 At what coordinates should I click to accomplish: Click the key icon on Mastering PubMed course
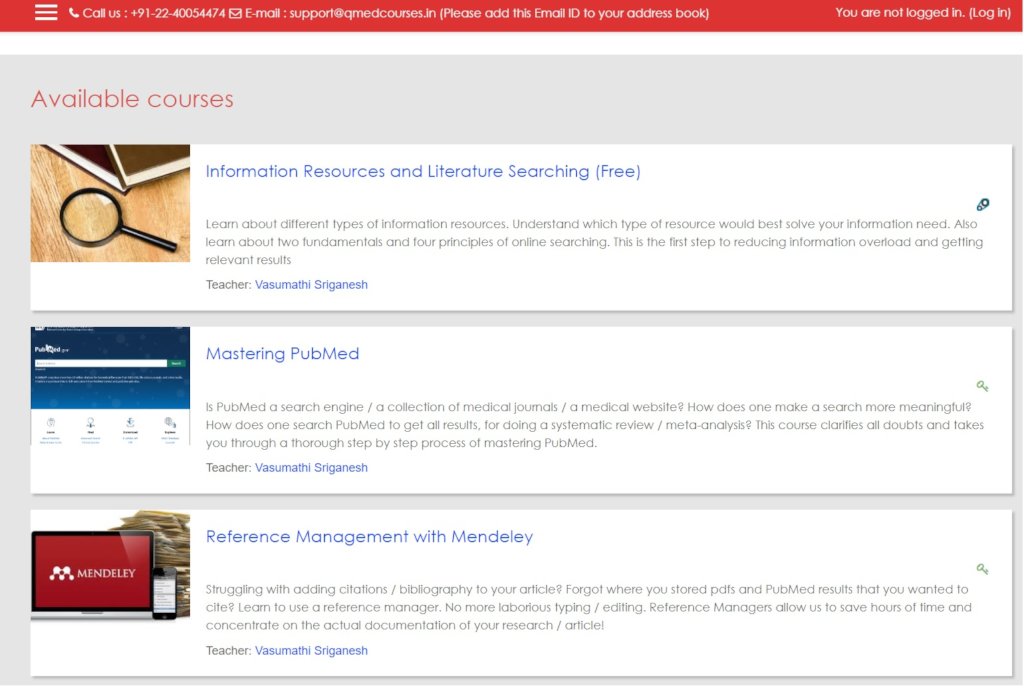pos(982,386)
